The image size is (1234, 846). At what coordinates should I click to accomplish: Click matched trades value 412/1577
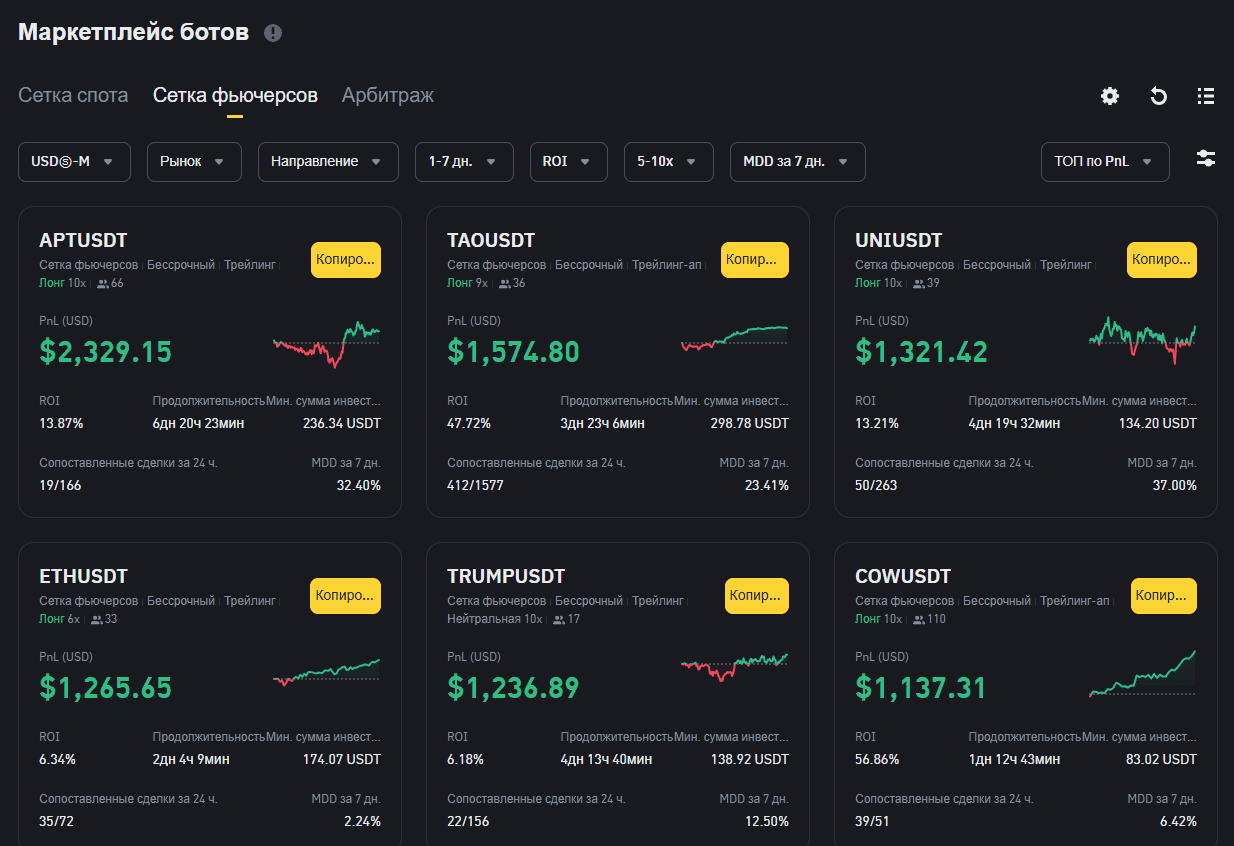[x=475, y=485]
